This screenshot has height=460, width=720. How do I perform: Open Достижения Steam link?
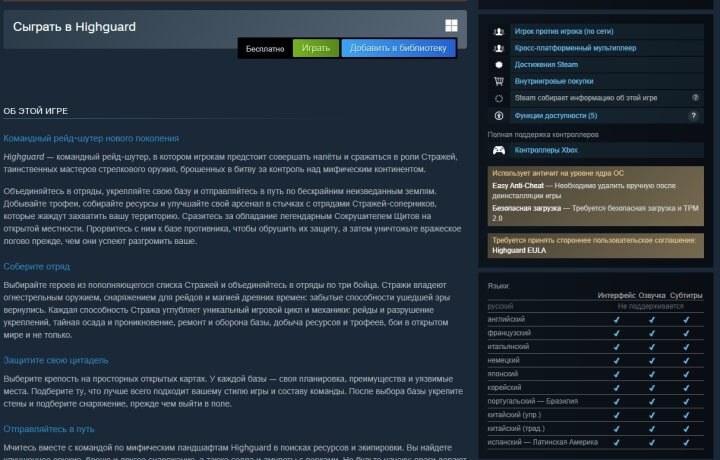[546, 64]
